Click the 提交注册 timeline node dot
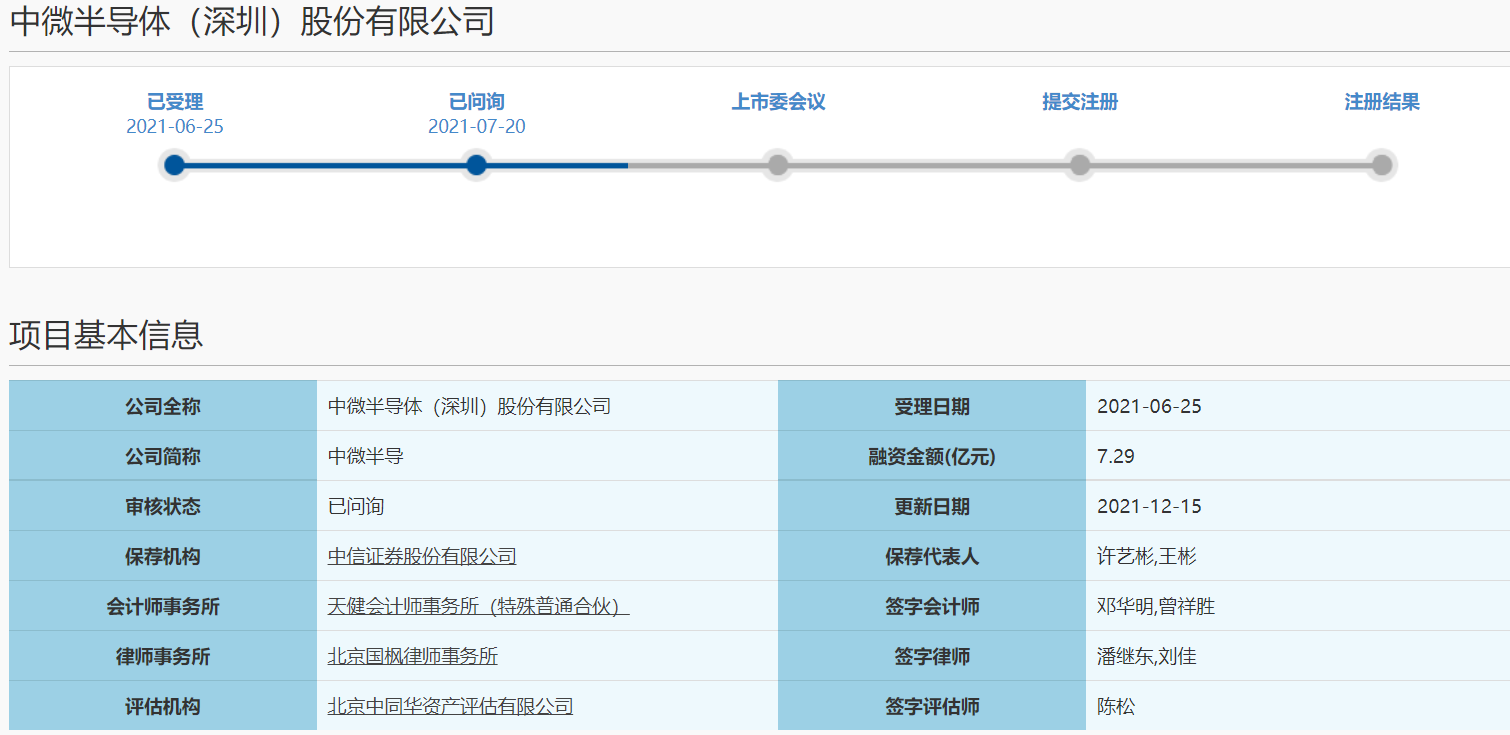 coord(1080,165)
